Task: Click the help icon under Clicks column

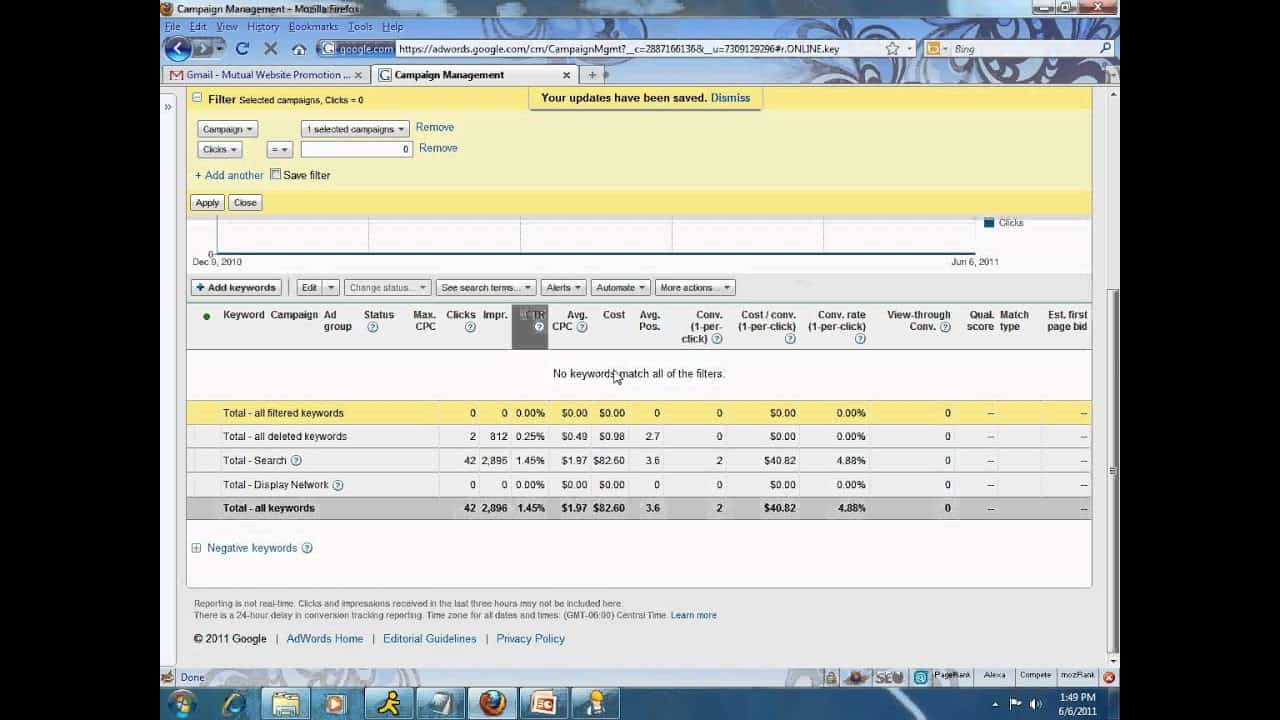Action: coord(470,327)
